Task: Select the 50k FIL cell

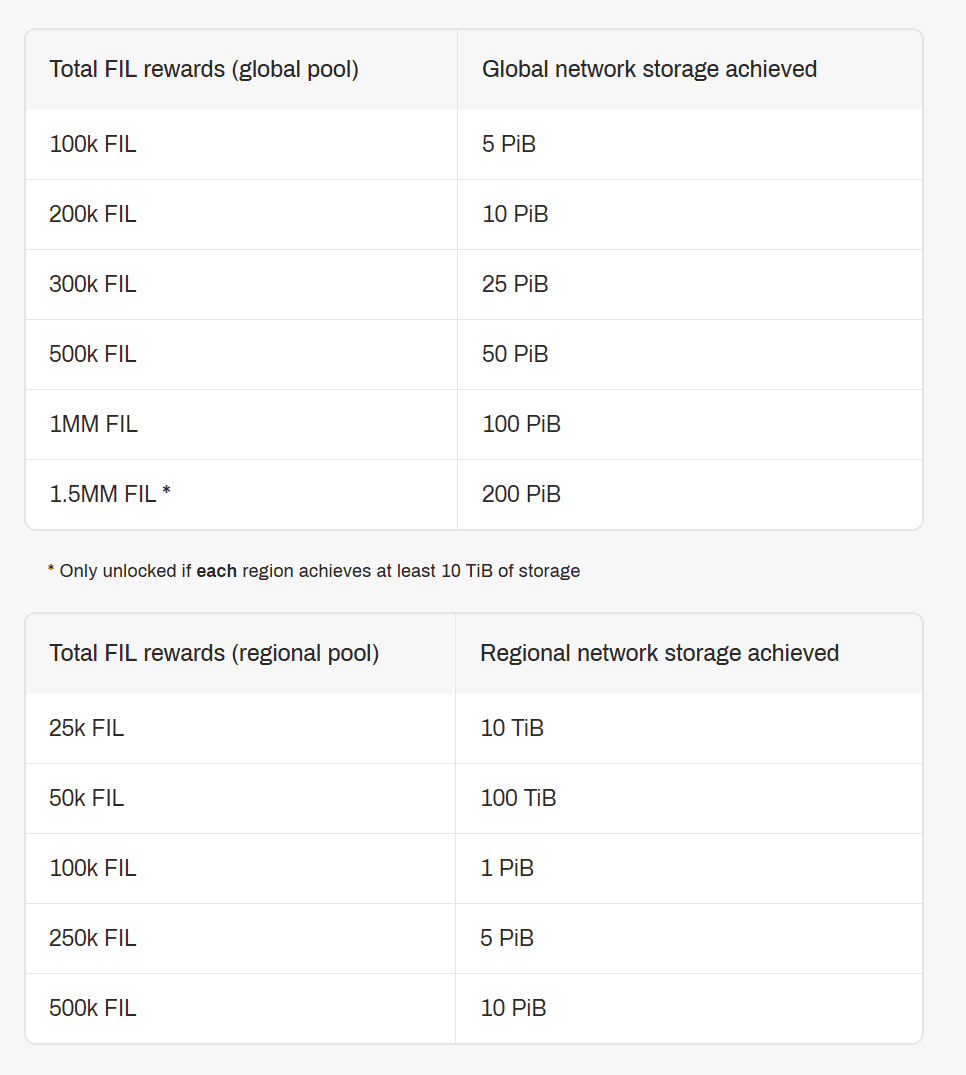Action: click(87, 798)
